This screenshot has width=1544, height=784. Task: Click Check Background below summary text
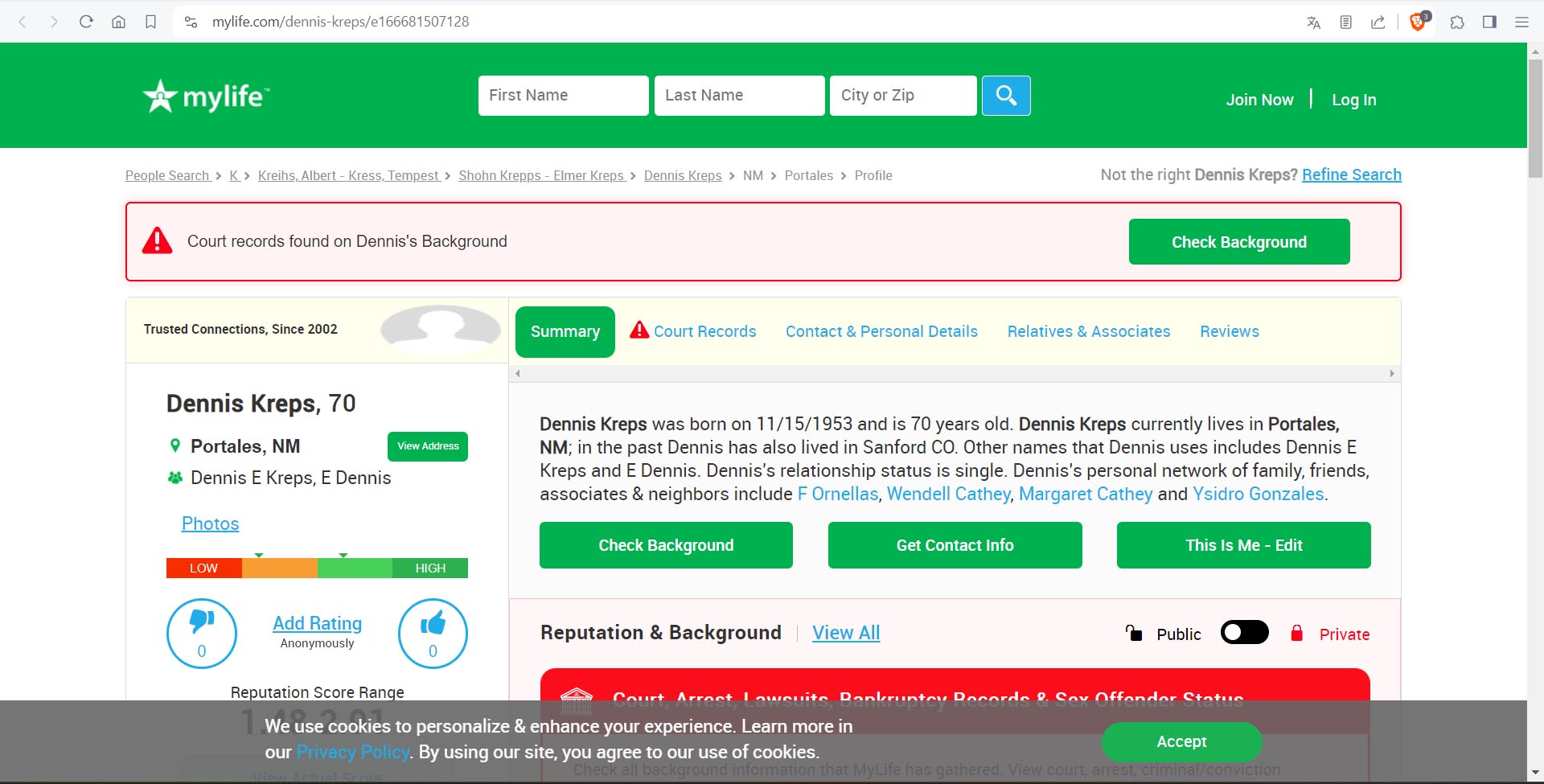pyautogui.click(x=666, y=545)
